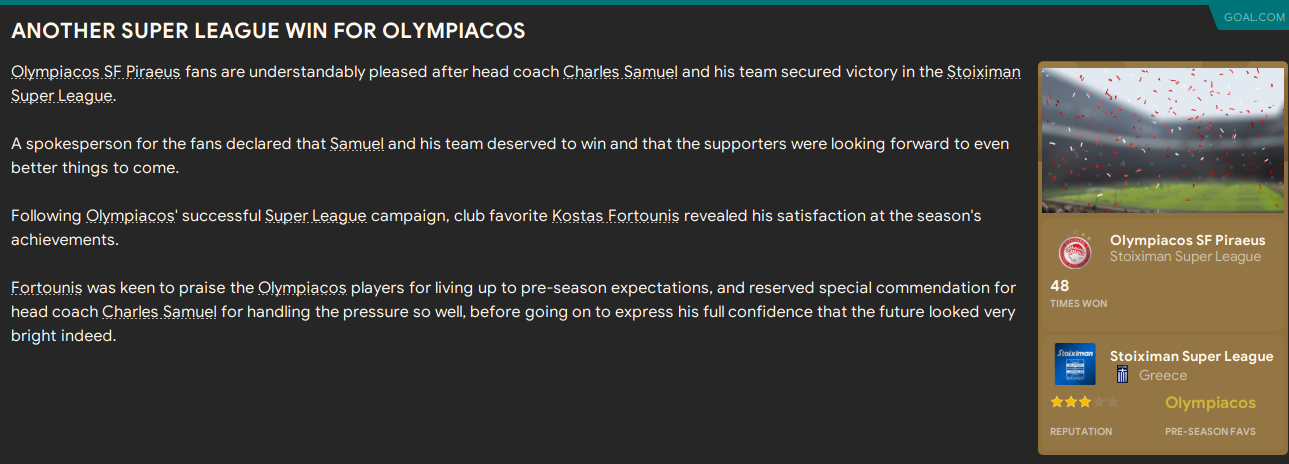Viewport: 1289px width, 464px height.
Task: Click the Greece flag icon
Action: 1123,375
